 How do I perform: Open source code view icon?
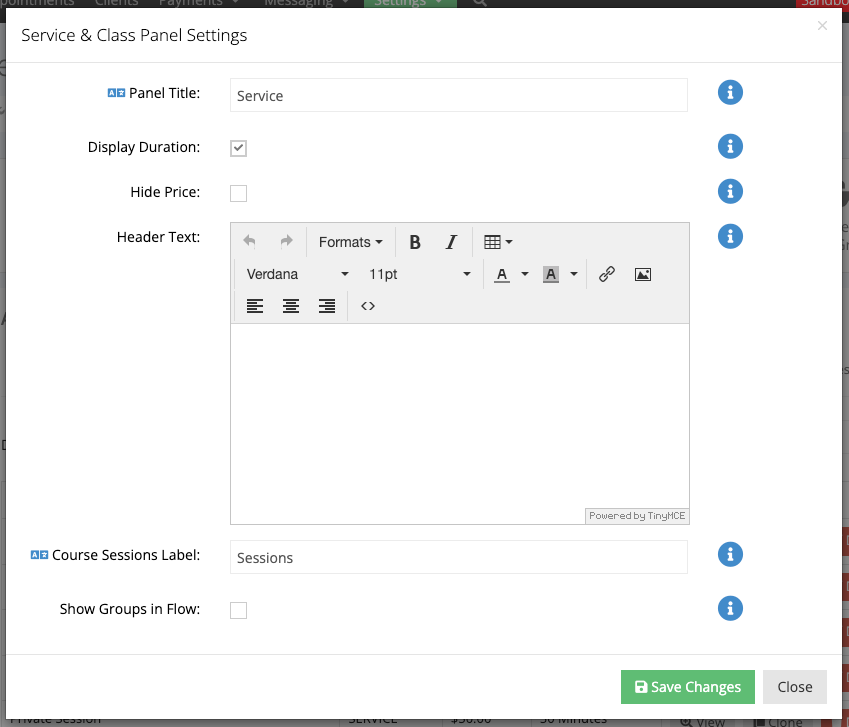pos(368,306)
